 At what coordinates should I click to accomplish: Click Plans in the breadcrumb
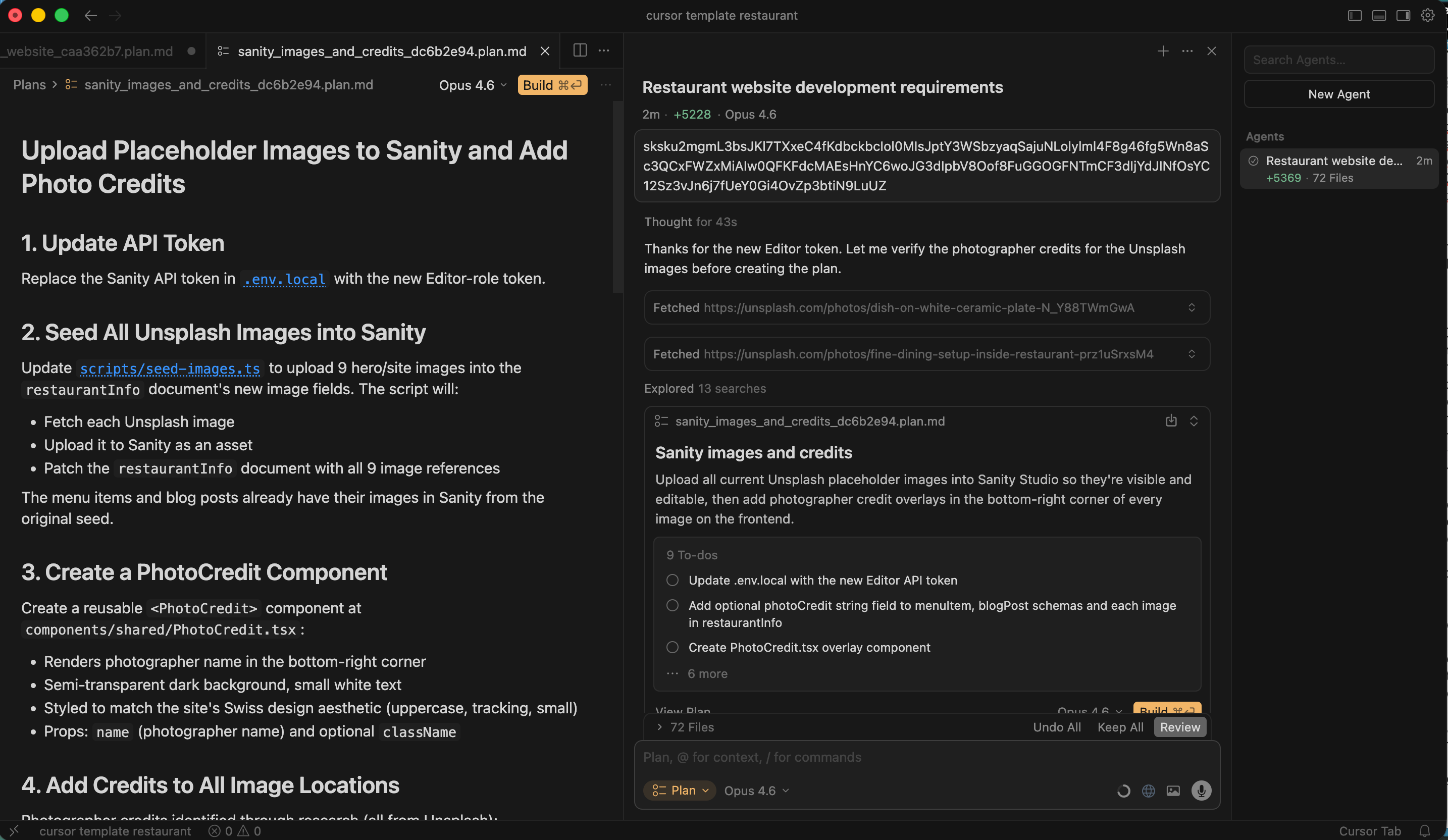(x=29, y=85)
